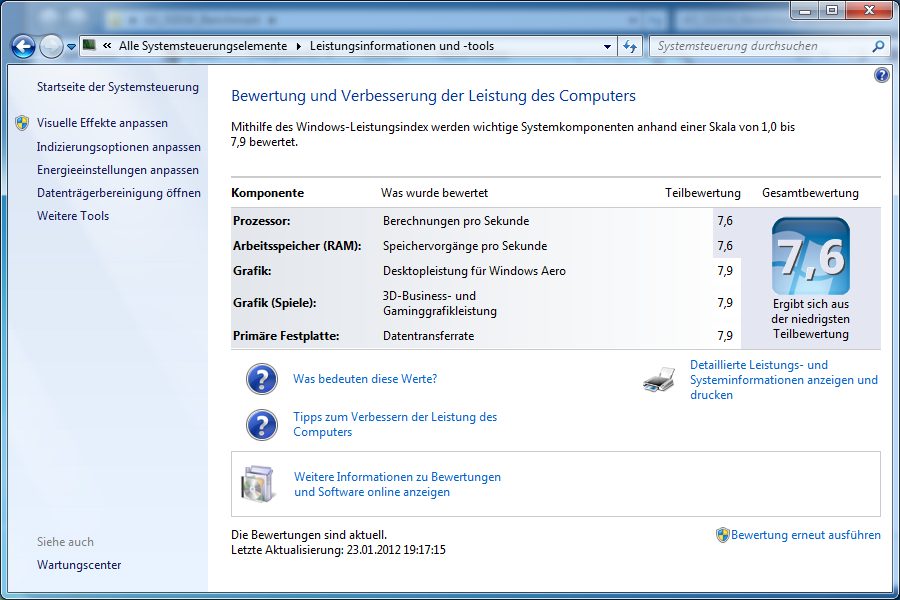Open Weitere Tools
Image resolution: width=900 pixels, height=600 pixels.
pos(73,216)
